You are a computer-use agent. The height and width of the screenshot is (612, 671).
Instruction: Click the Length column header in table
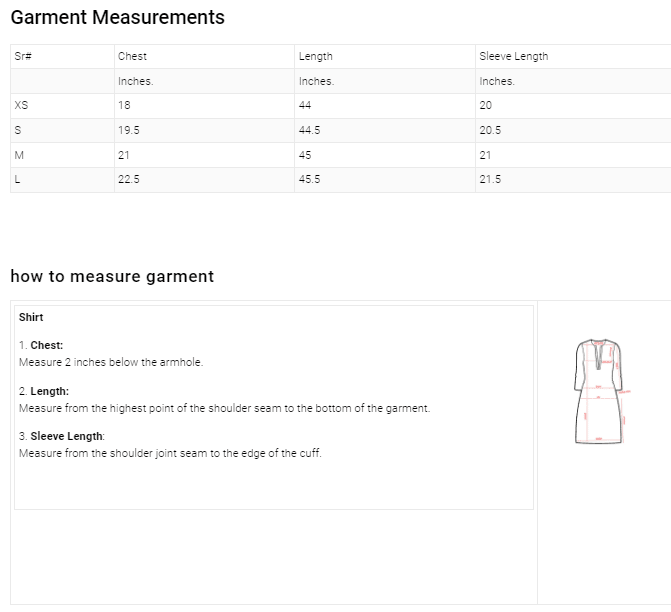(x=315, y=57)
